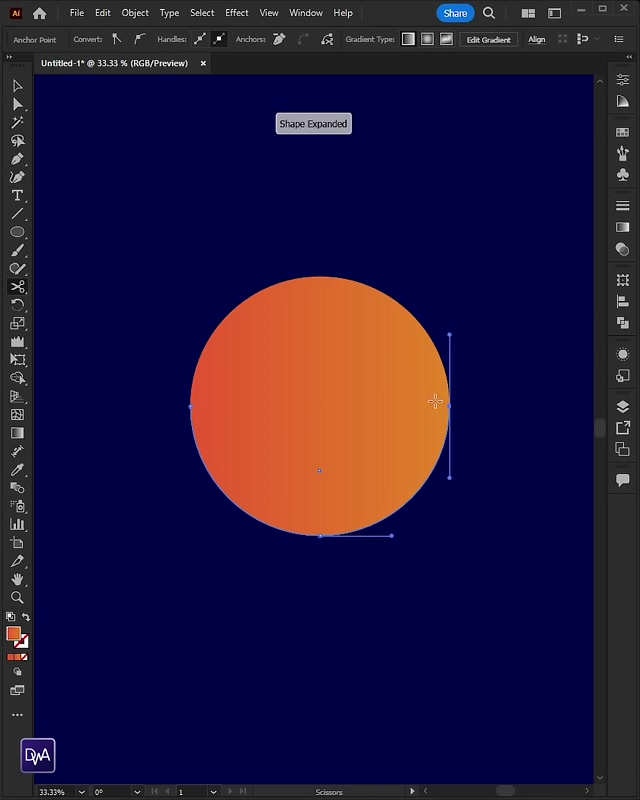Click the Edit Gradient button
This screenshot has width=640, height=800.
[x=489, y=39]
